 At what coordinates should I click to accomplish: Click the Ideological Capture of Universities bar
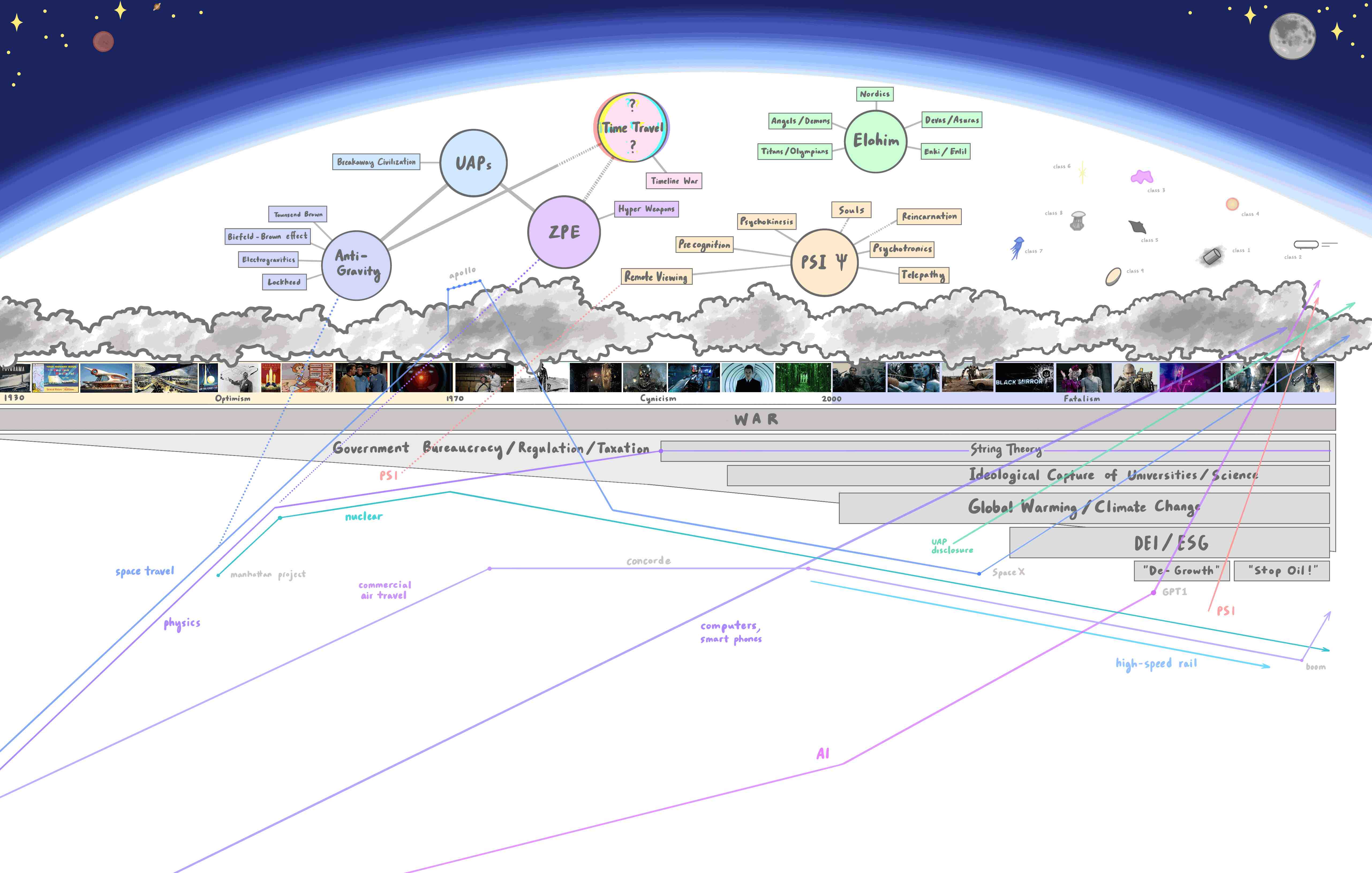point(1028,476)
